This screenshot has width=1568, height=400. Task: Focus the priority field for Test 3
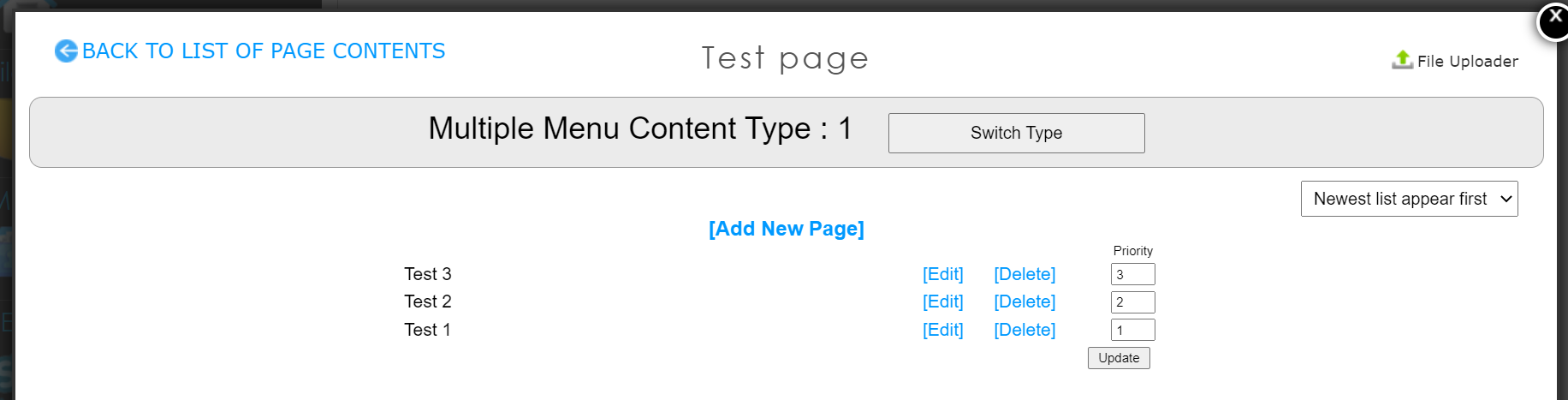(x=1132, y=274)
